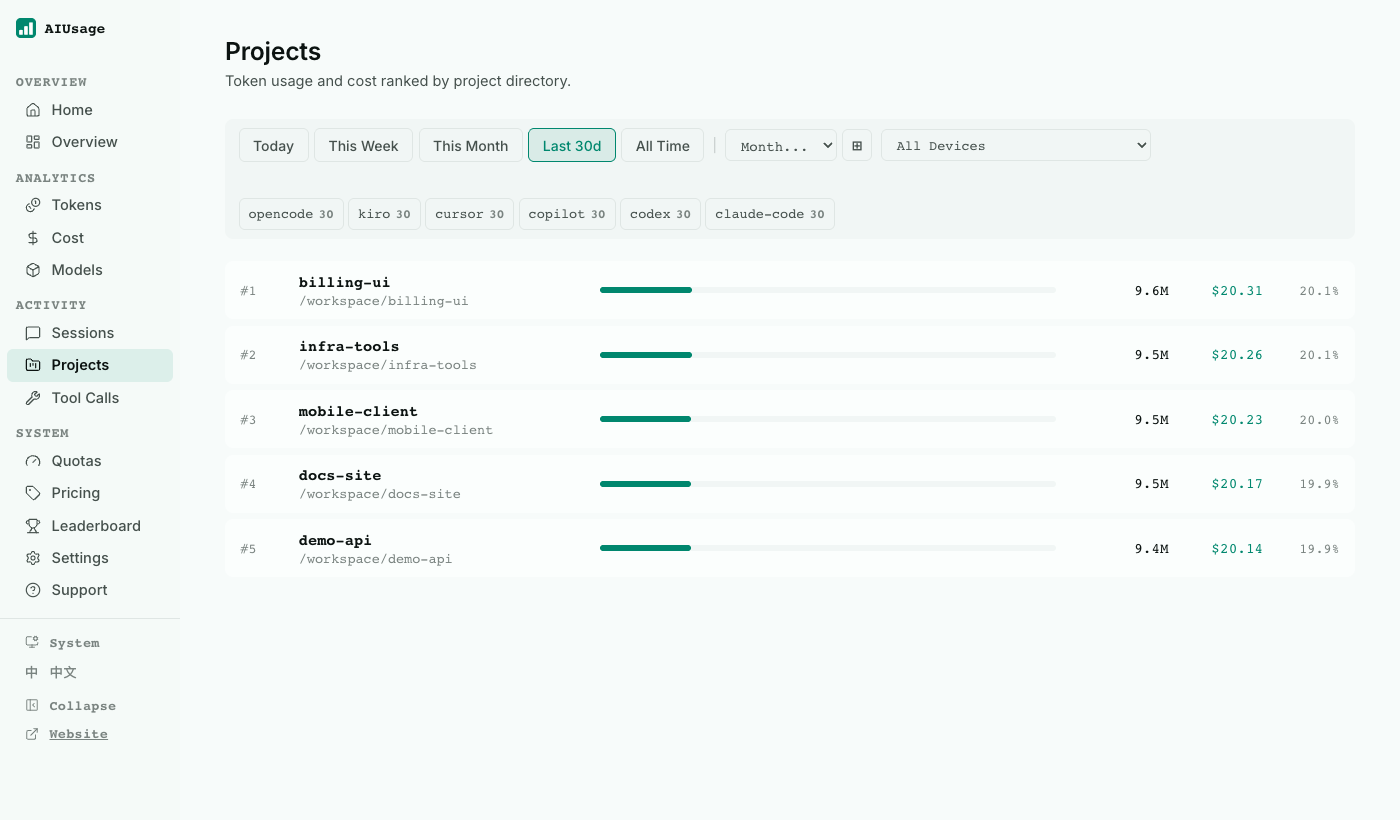This screenshot has height=820, width=1400.
Task: Click the /workspace/docs-site path text
Action: coord(380,494)
